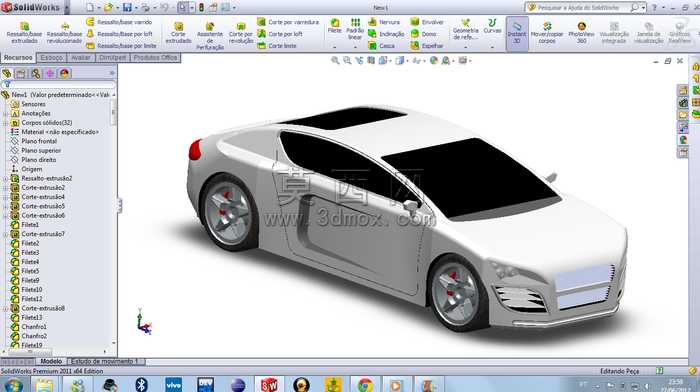700x392 pixels.
Task: Open the SolidWorks main menu arrow
Action: [67, 8]
